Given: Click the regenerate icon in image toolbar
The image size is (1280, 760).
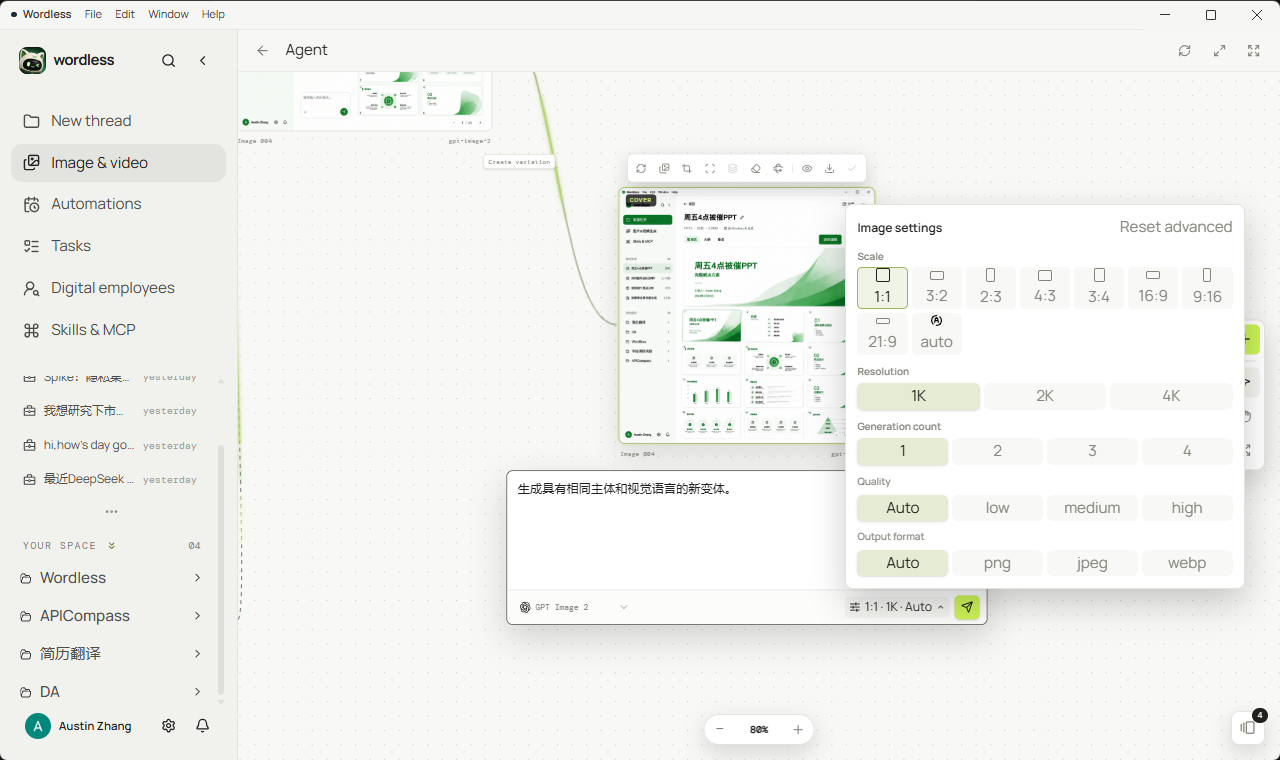Looking at the screenshot, I should click(x=641, y=169).
